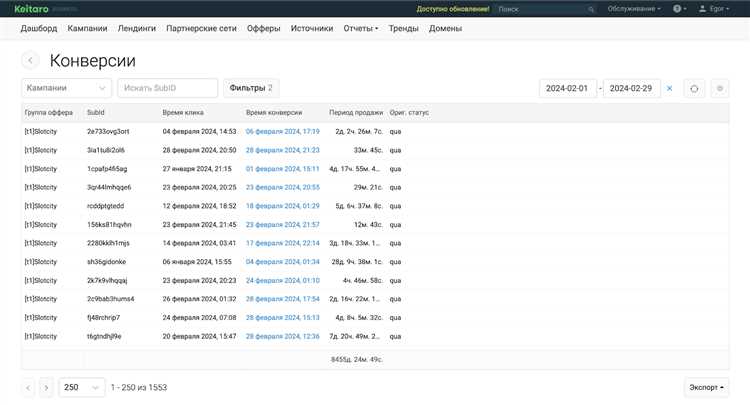Open conversion 18 февраля 2024, 01:29
750x405 pixels.
click(283, 206)
